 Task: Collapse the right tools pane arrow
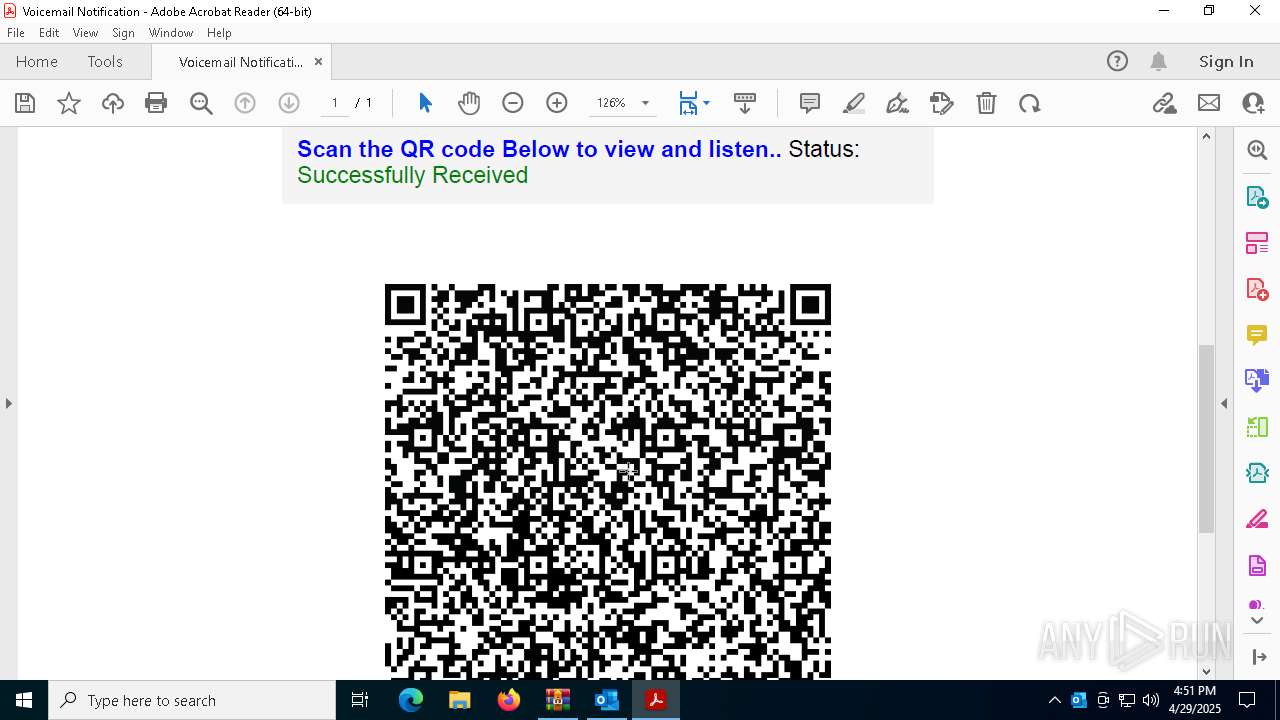(1224, 403)
